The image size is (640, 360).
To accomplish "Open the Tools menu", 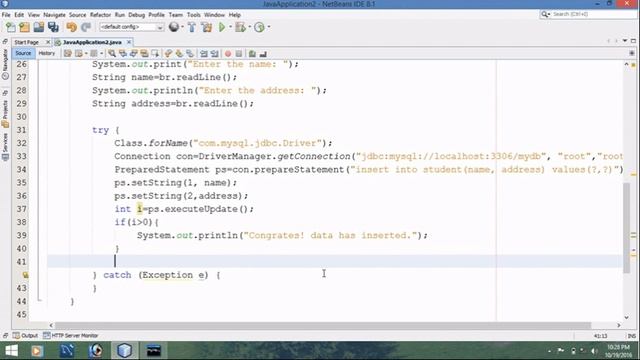I will pos(193,15).
